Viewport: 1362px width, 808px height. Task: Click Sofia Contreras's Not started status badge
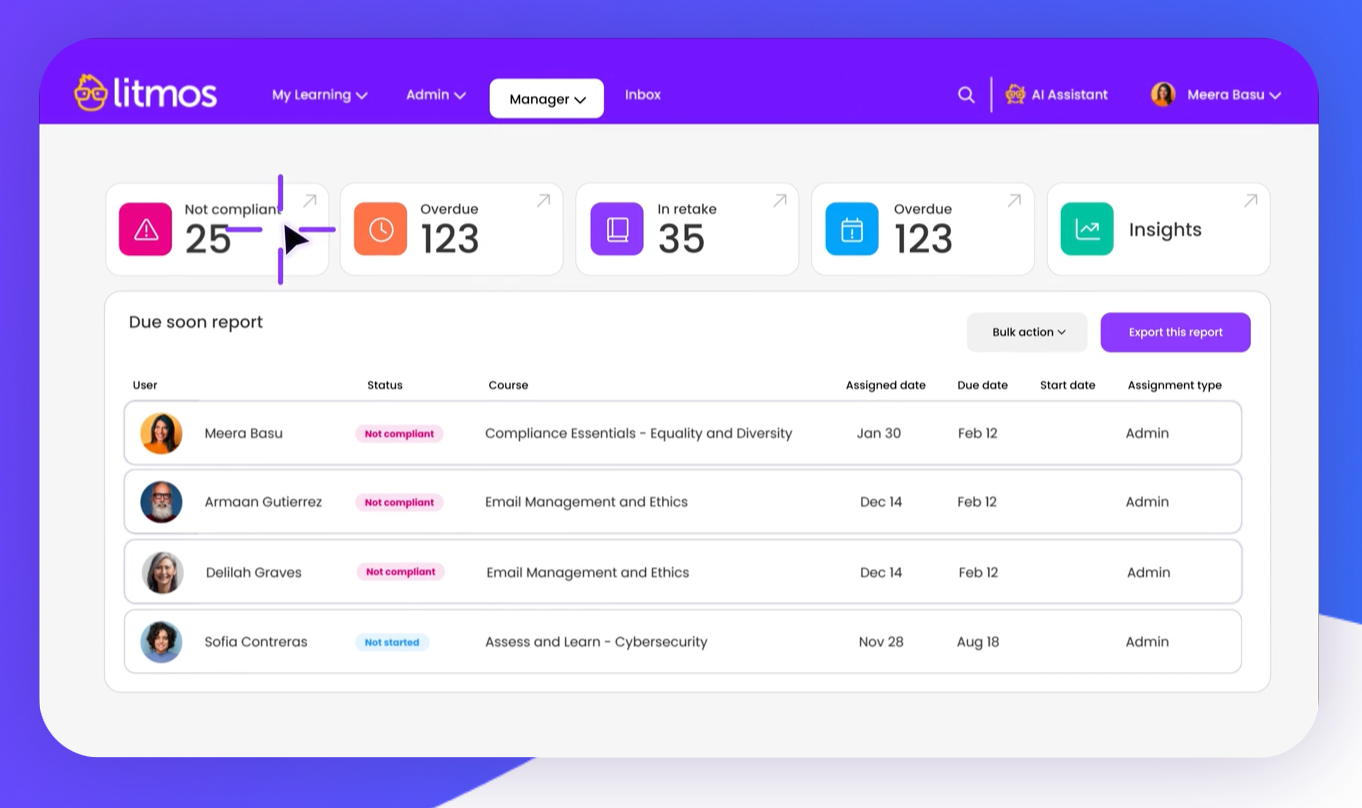click(392, 642)
